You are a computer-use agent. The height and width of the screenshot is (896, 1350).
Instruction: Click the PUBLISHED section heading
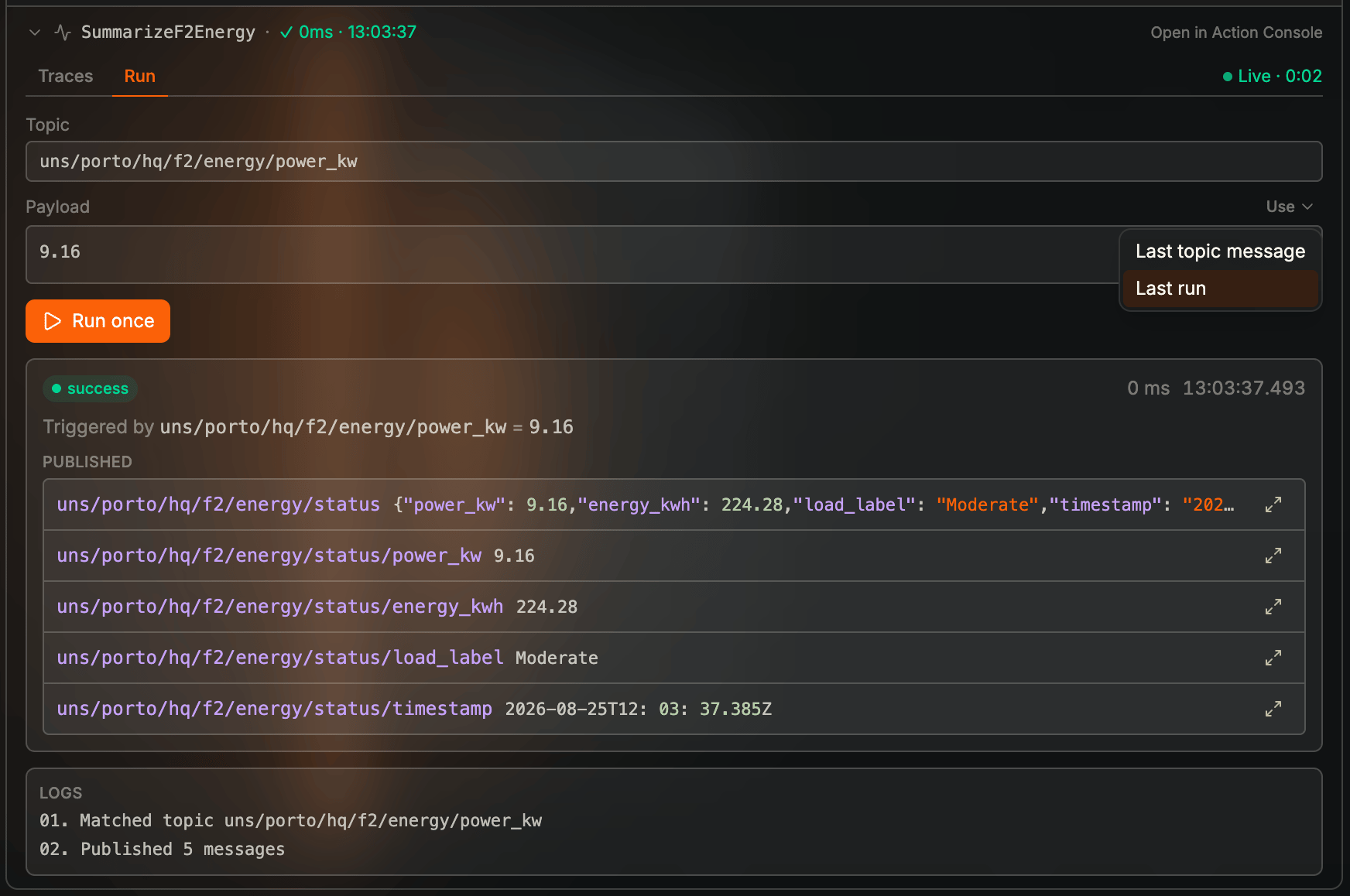(87, 462)
